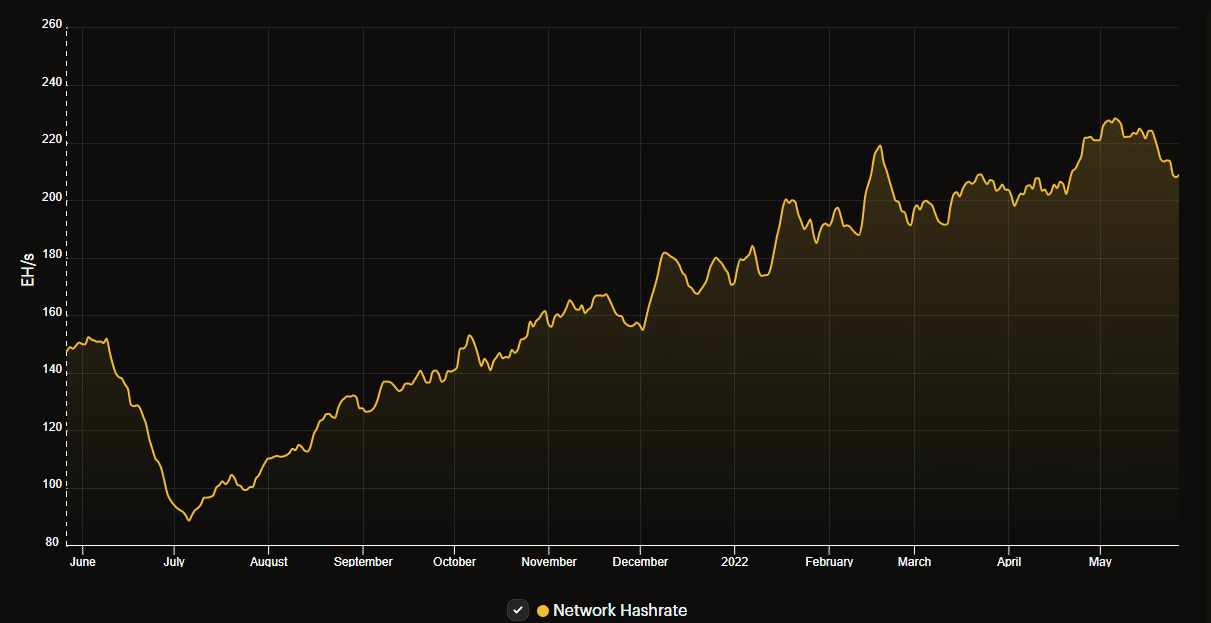The width and height of the screenshot is (1211, 623).
Task: Click the yellow Network Hashrate color dot
Action: (x=543, y=610)
